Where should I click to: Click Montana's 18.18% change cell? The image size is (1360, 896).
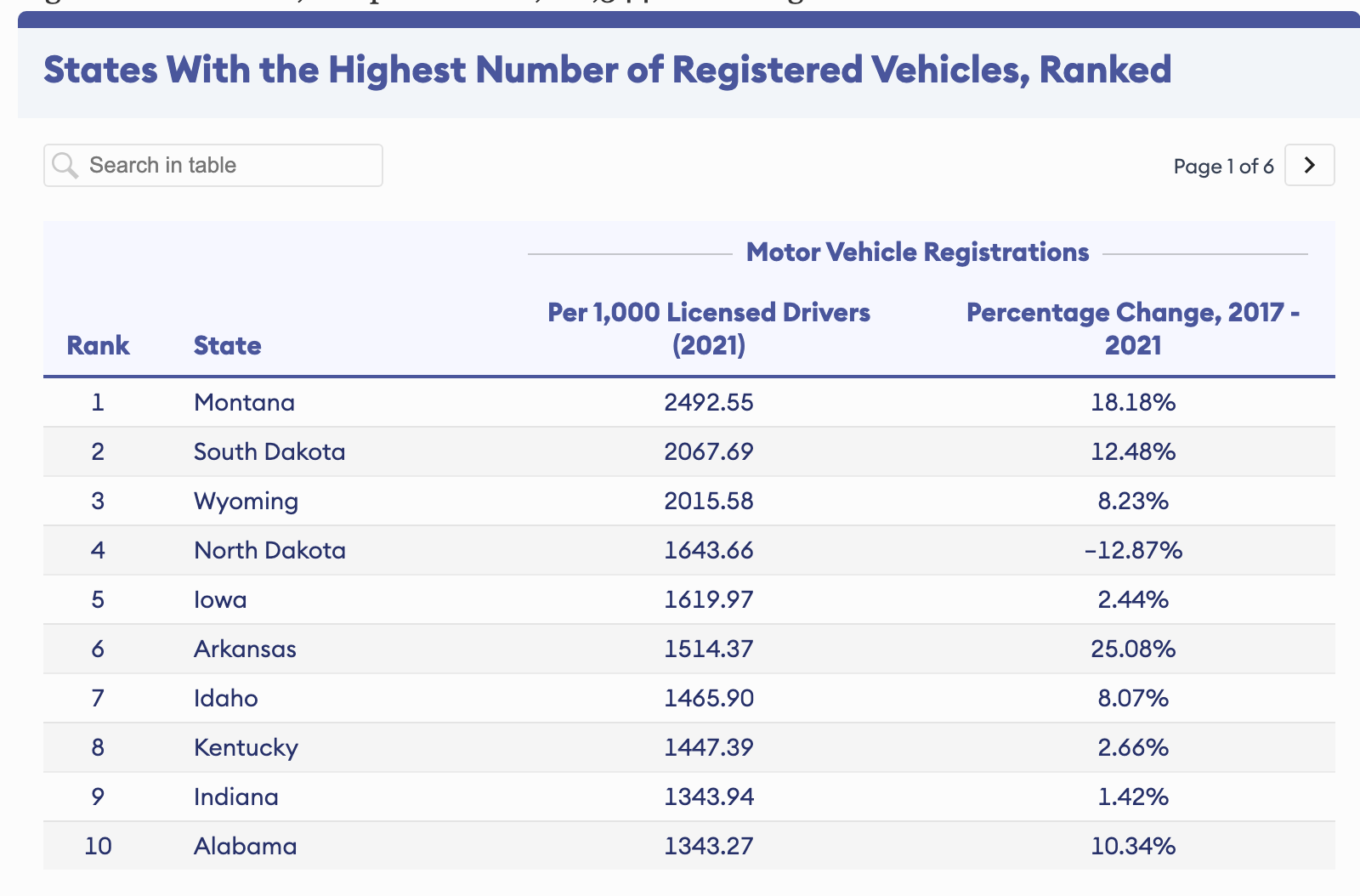pyautogui.click(x=1133, y=402)
